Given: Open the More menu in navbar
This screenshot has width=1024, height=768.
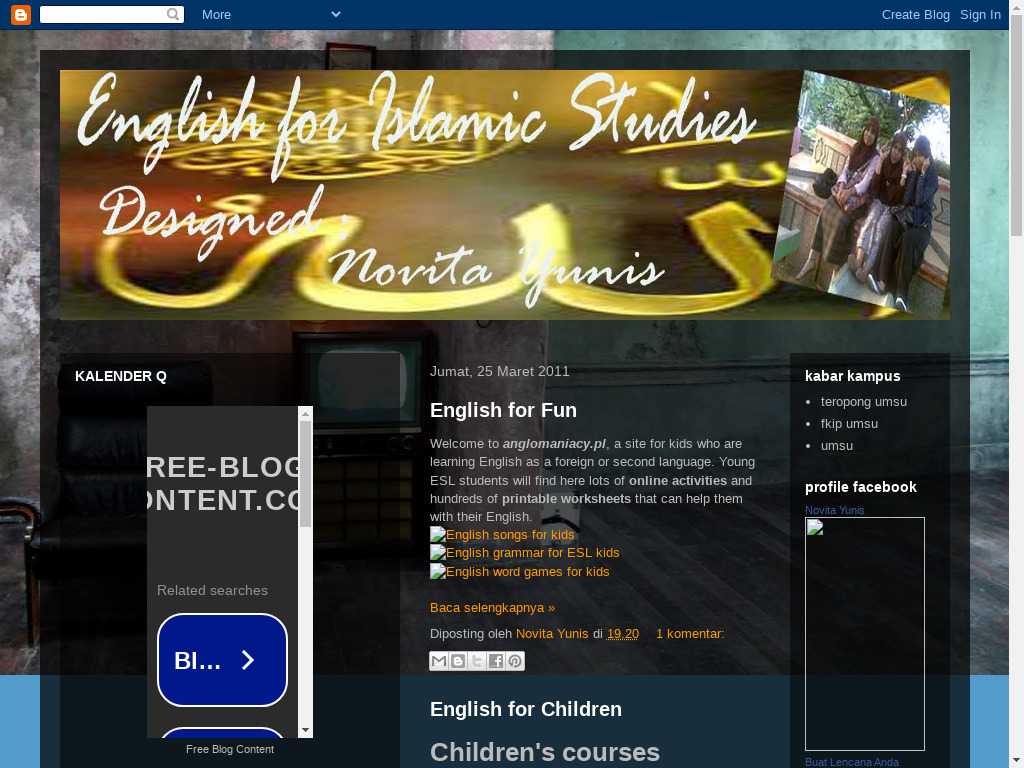Looking at the screenshot, I should [x=216, y=14].
